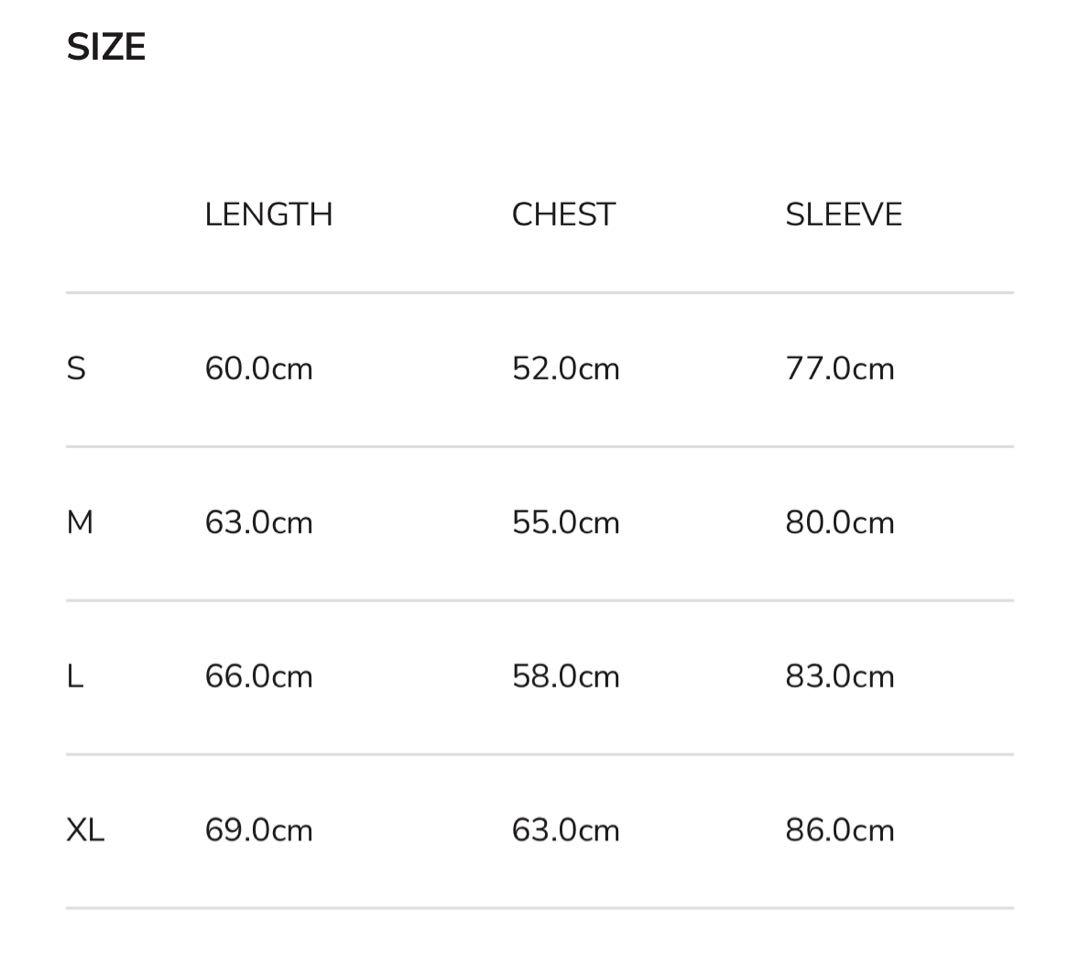Click the XL chest value 63.0cm
This screenshot has width=1080, height=977.
[565, 831]
